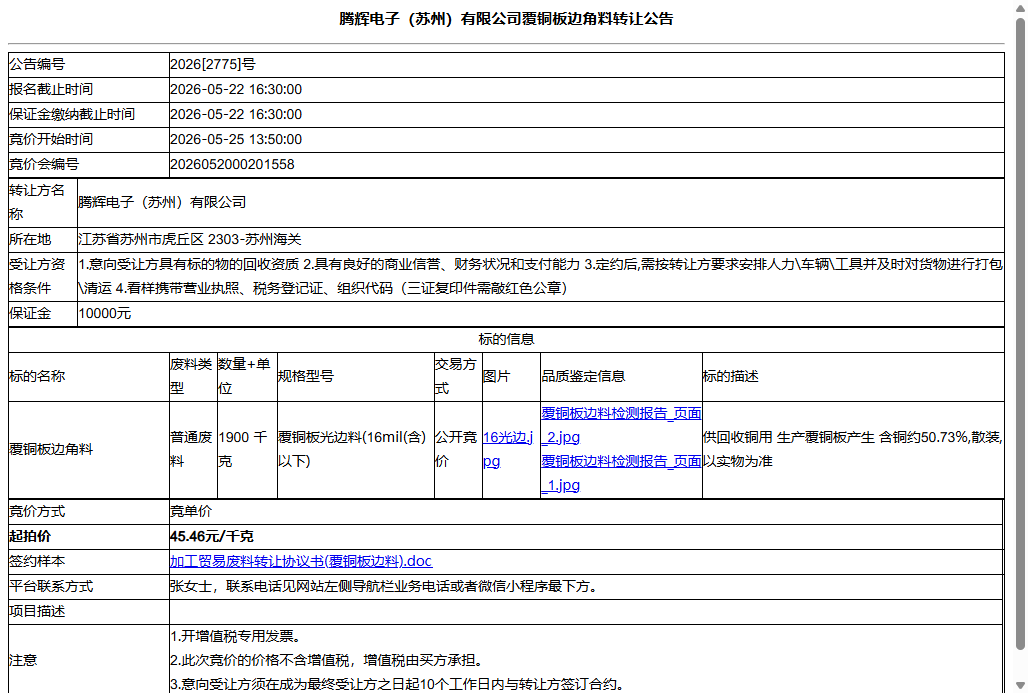Click the 普通废料 waste type cell
The height and width of the screenshot is (693, 1028).
point(193,450)
